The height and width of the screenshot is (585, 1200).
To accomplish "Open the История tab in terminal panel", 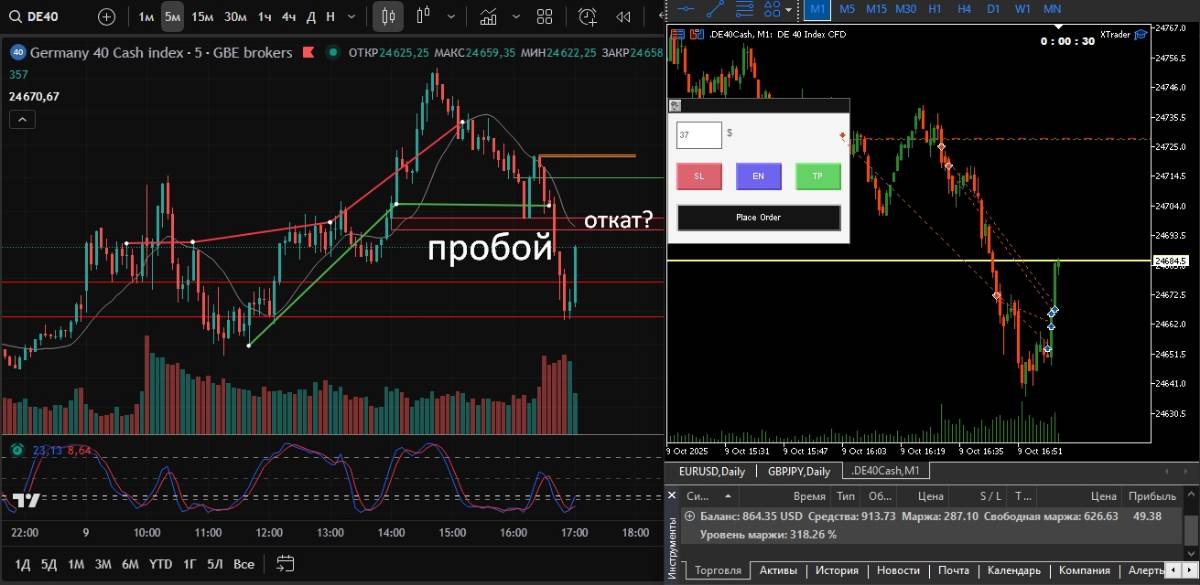I will [x=836, y=570].
